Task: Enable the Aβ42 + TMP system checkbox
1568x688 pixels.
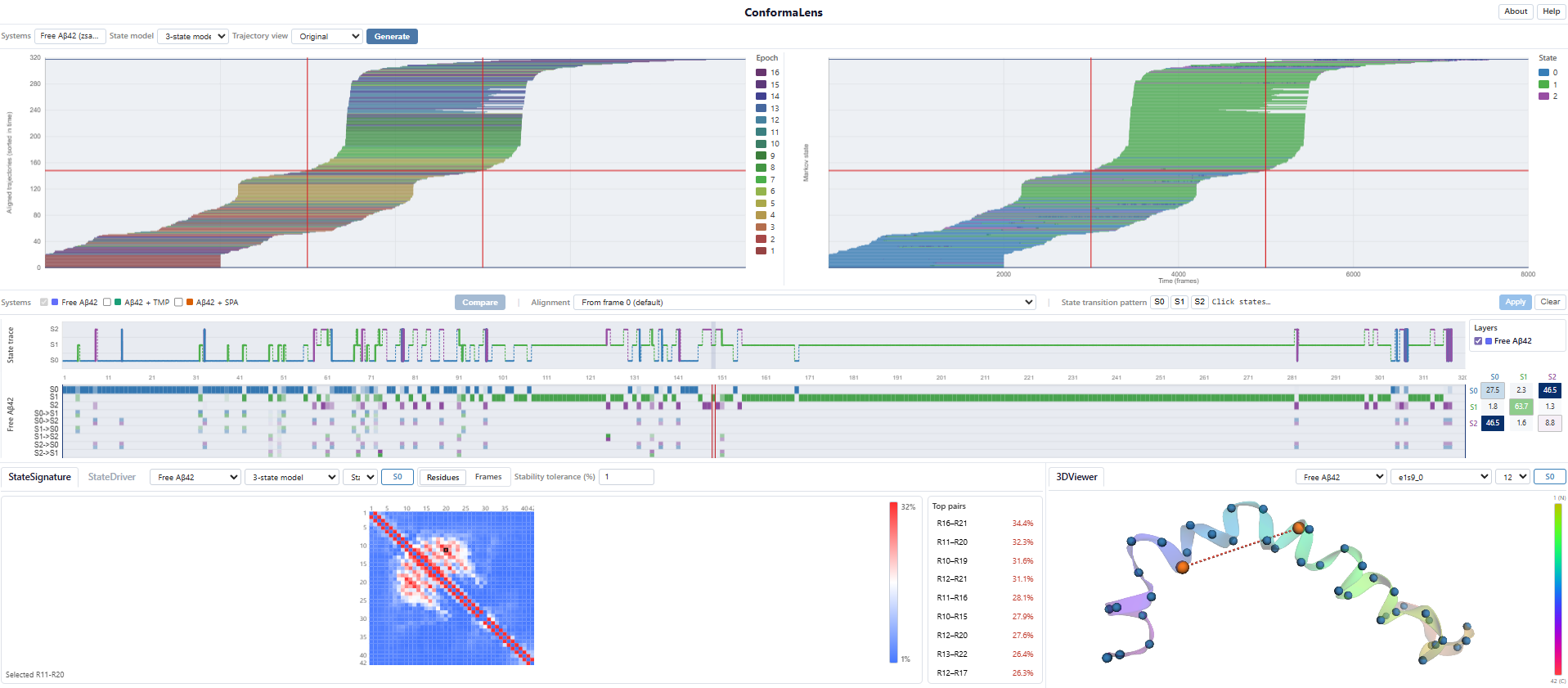Action: (107, 303)
